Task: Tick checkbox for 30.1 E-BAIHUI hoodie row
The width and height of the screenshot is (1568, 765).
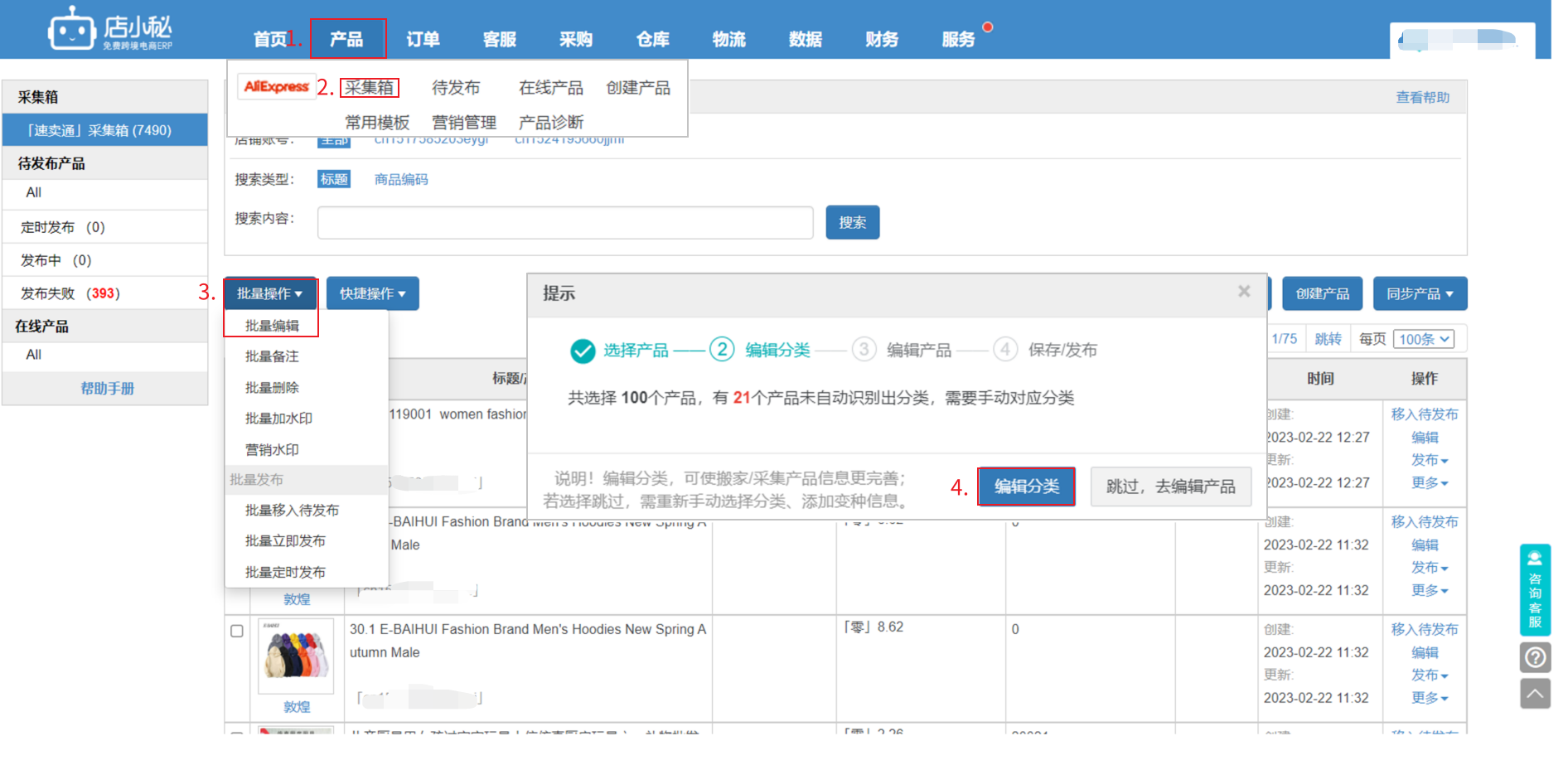Action: point(237,631)
